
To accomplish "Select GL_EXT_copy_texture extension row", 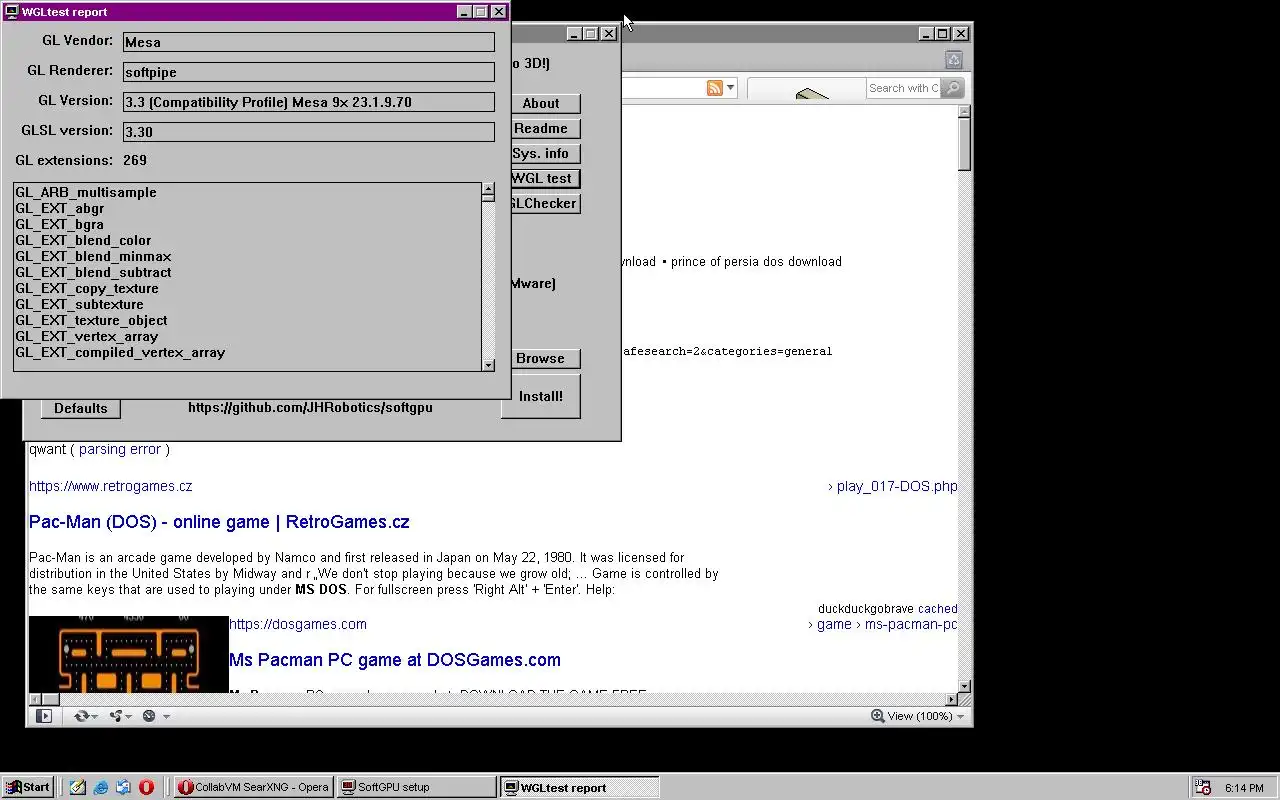I will 248,288.
